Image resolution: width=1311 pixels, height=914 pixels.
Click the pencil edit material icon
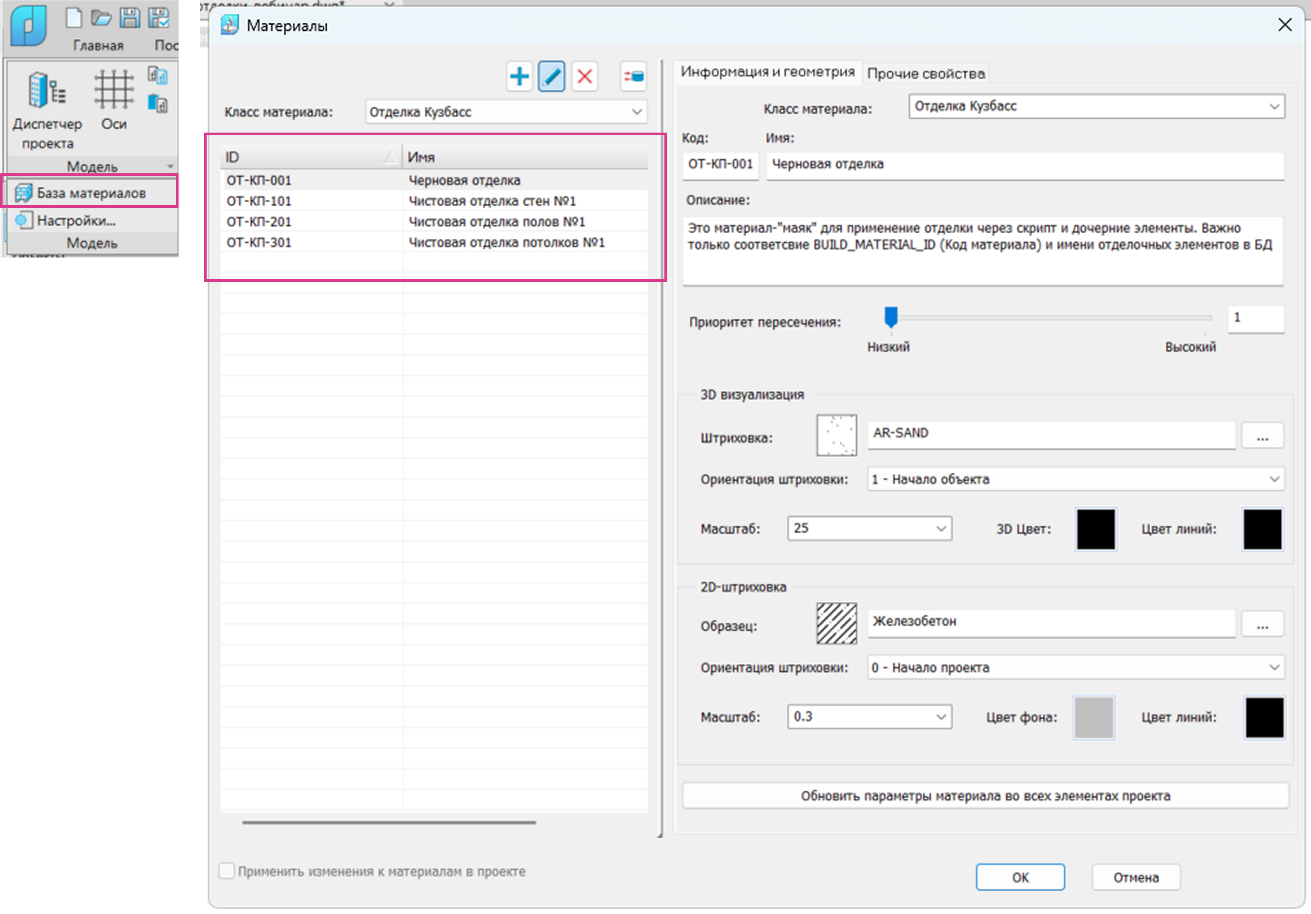tap(552, 76)
